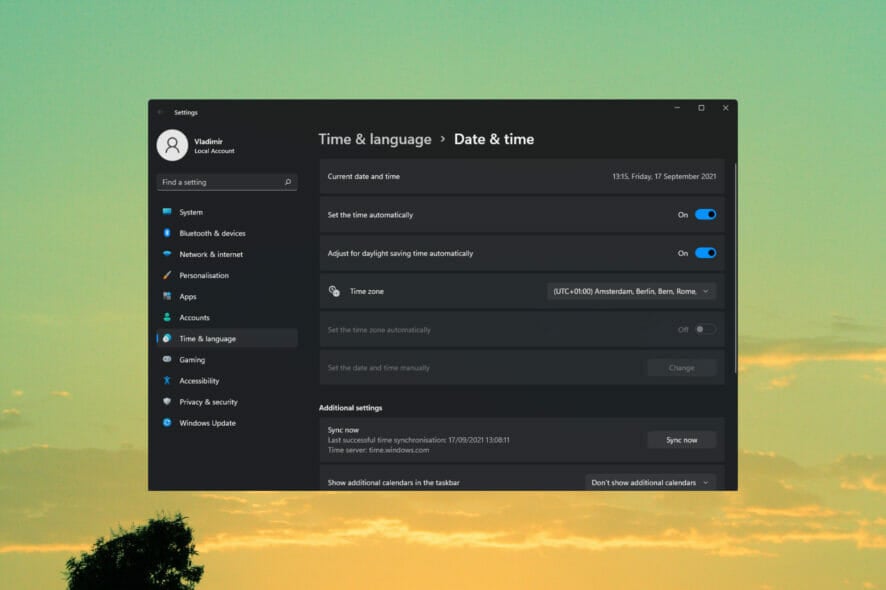
Task: Select Time & language in sidebar
Action: tap(227, 338)
